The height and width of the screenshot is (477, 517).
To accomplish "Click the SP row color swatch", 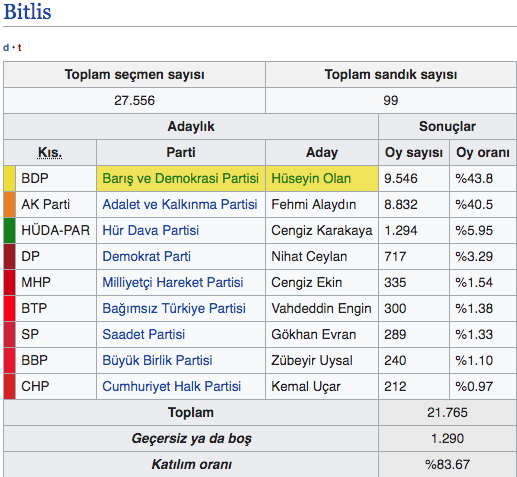I will click(x=9, y=334).
